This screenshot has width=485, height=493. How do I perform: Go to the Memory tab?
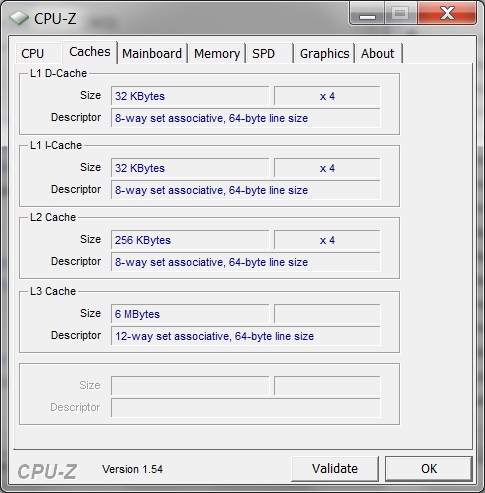(217, 53)
